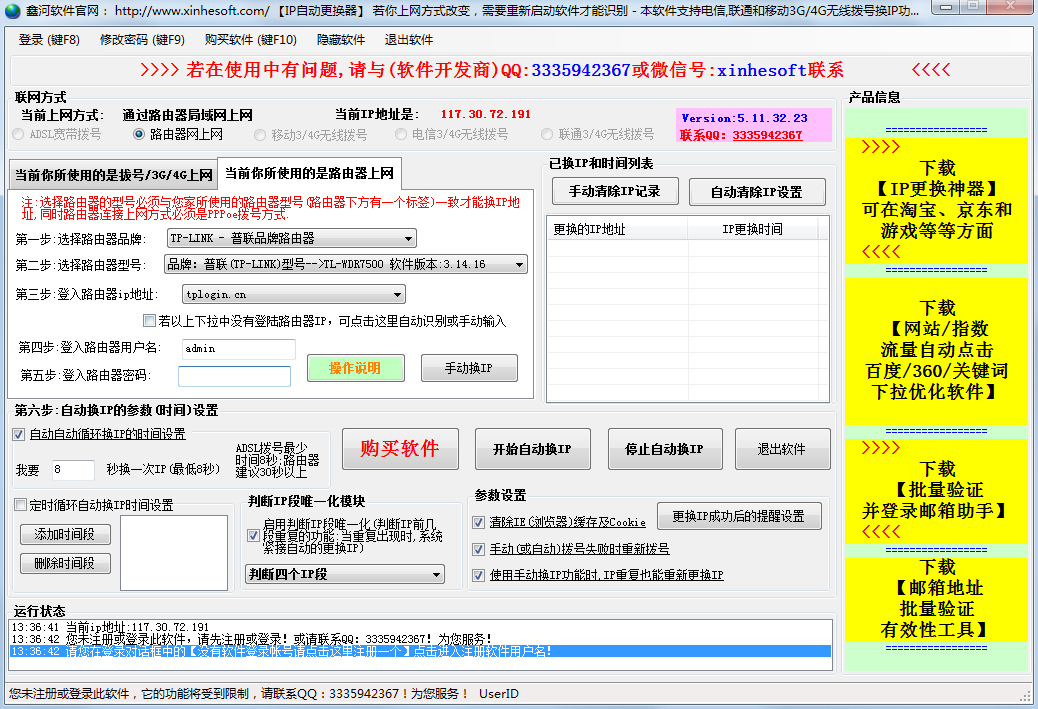Enable 定时循环自动换IP时间设置

20,503
